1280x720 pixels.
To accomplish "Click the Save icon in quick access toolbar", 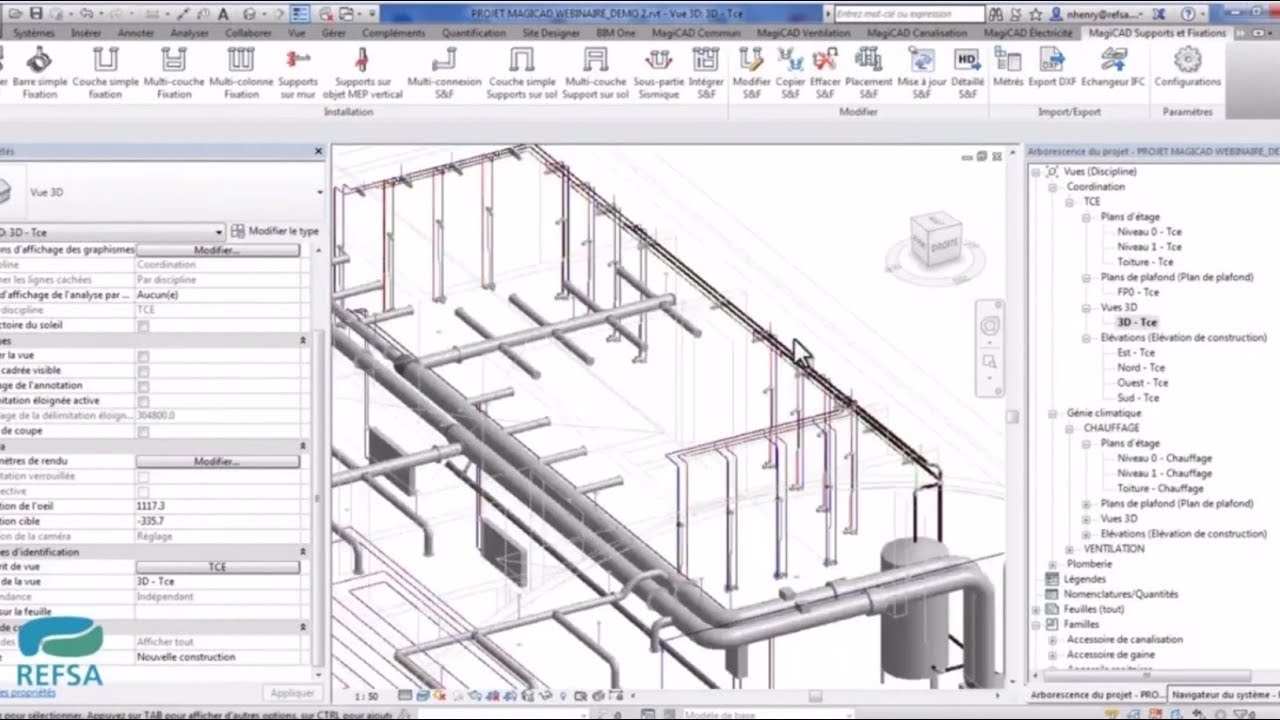I will point(36,13).
